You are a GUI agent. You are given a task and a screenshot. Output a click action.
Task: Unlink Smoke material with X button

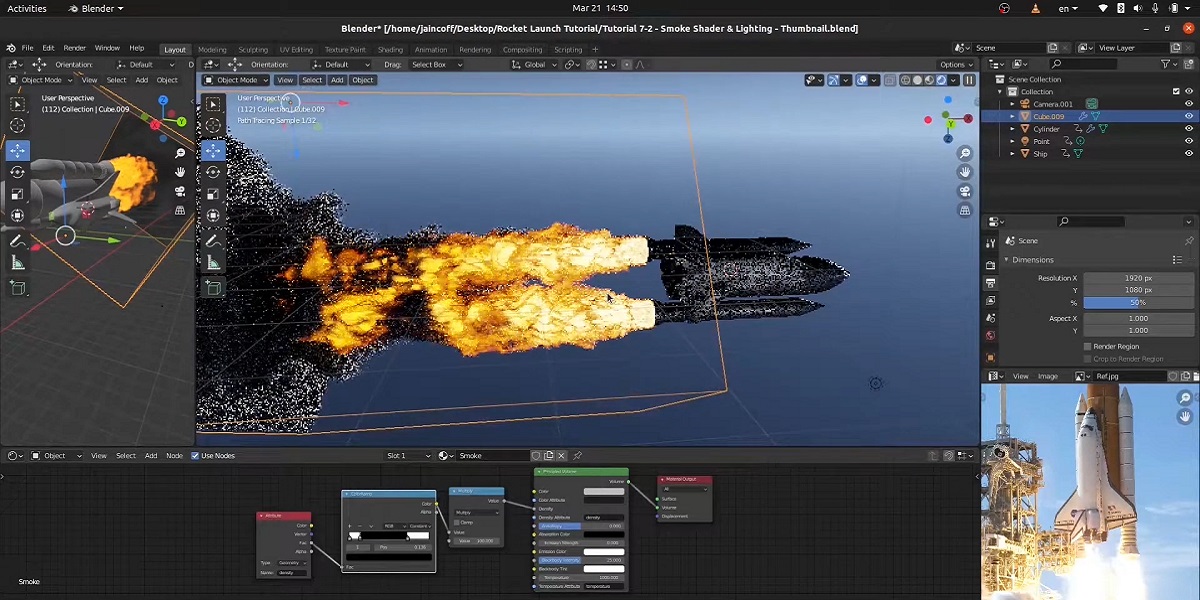tap(561, 455)
